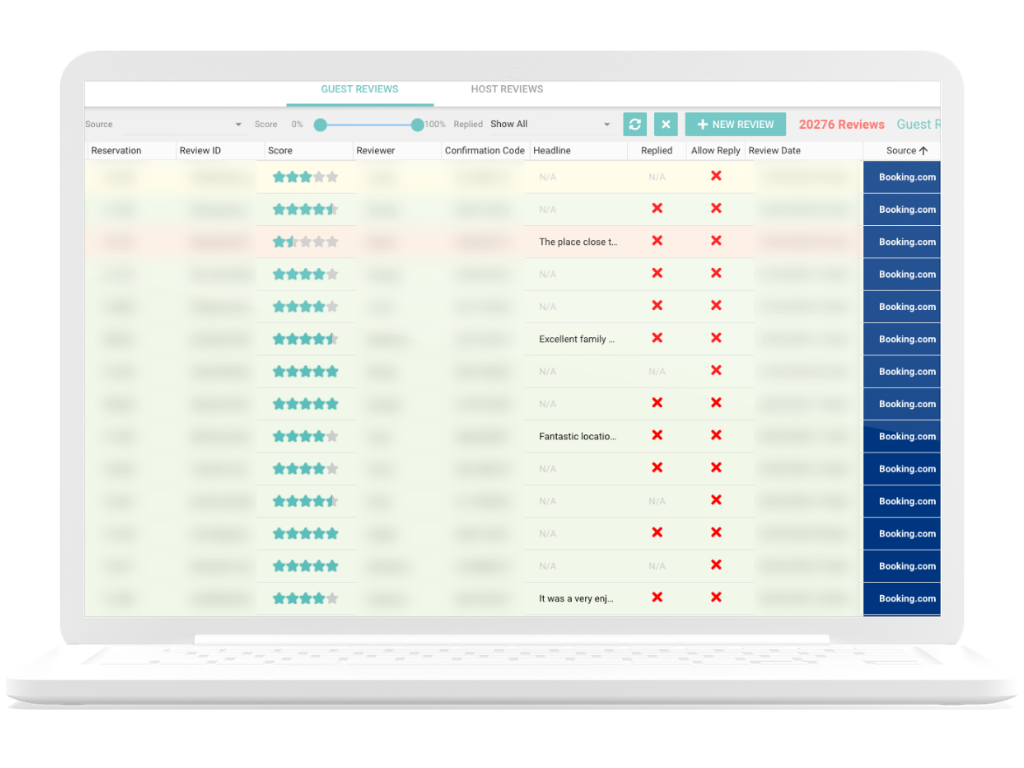The height and width of the screenshot is (768, 1024).
Task: Open the Replied Show All dropdown
Action: click(x=550, y=124)
